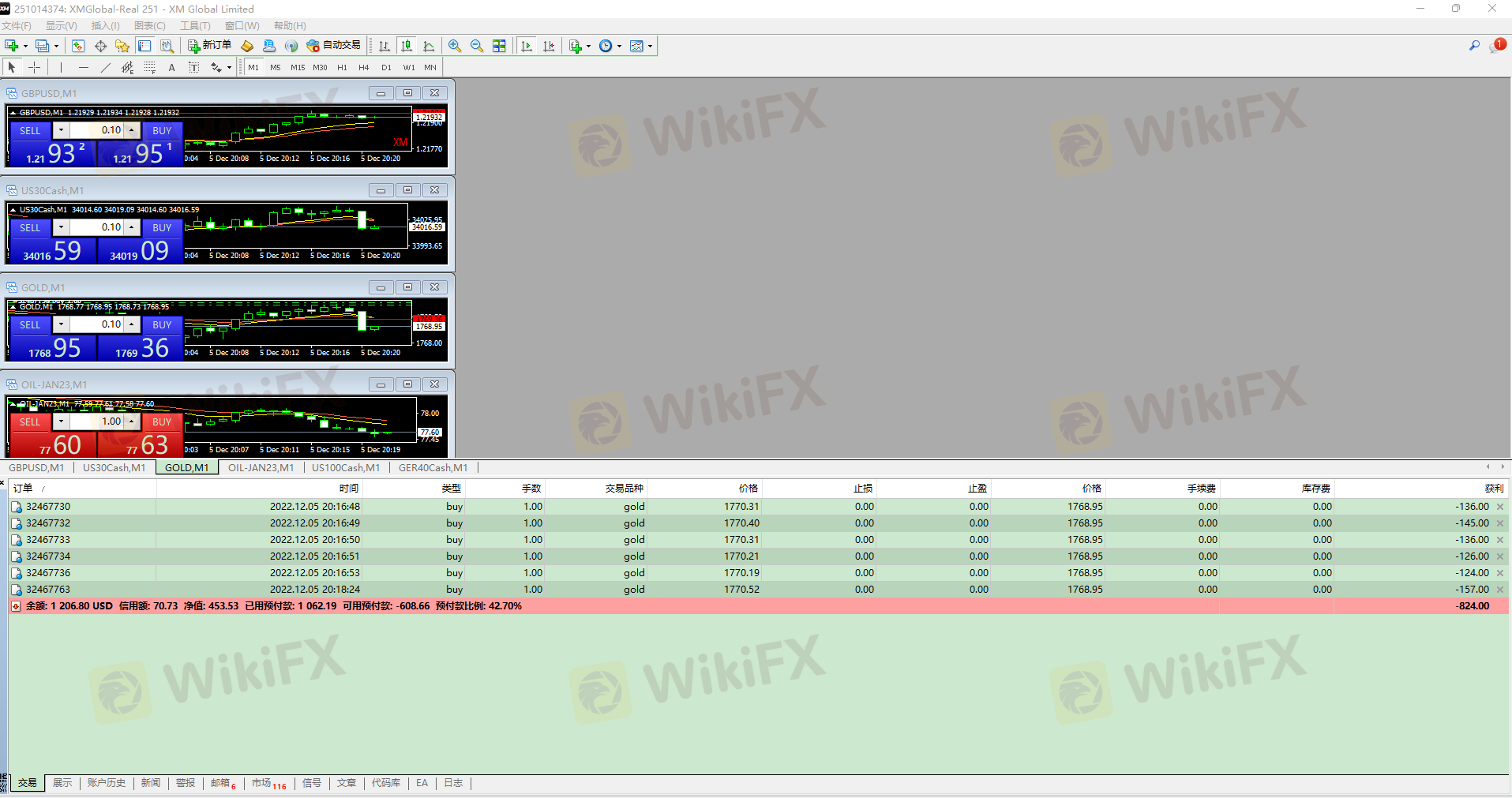1512x798 pixels.
Task: Toggle chart auto scroll icon
Action: click(x=527, y=46)
